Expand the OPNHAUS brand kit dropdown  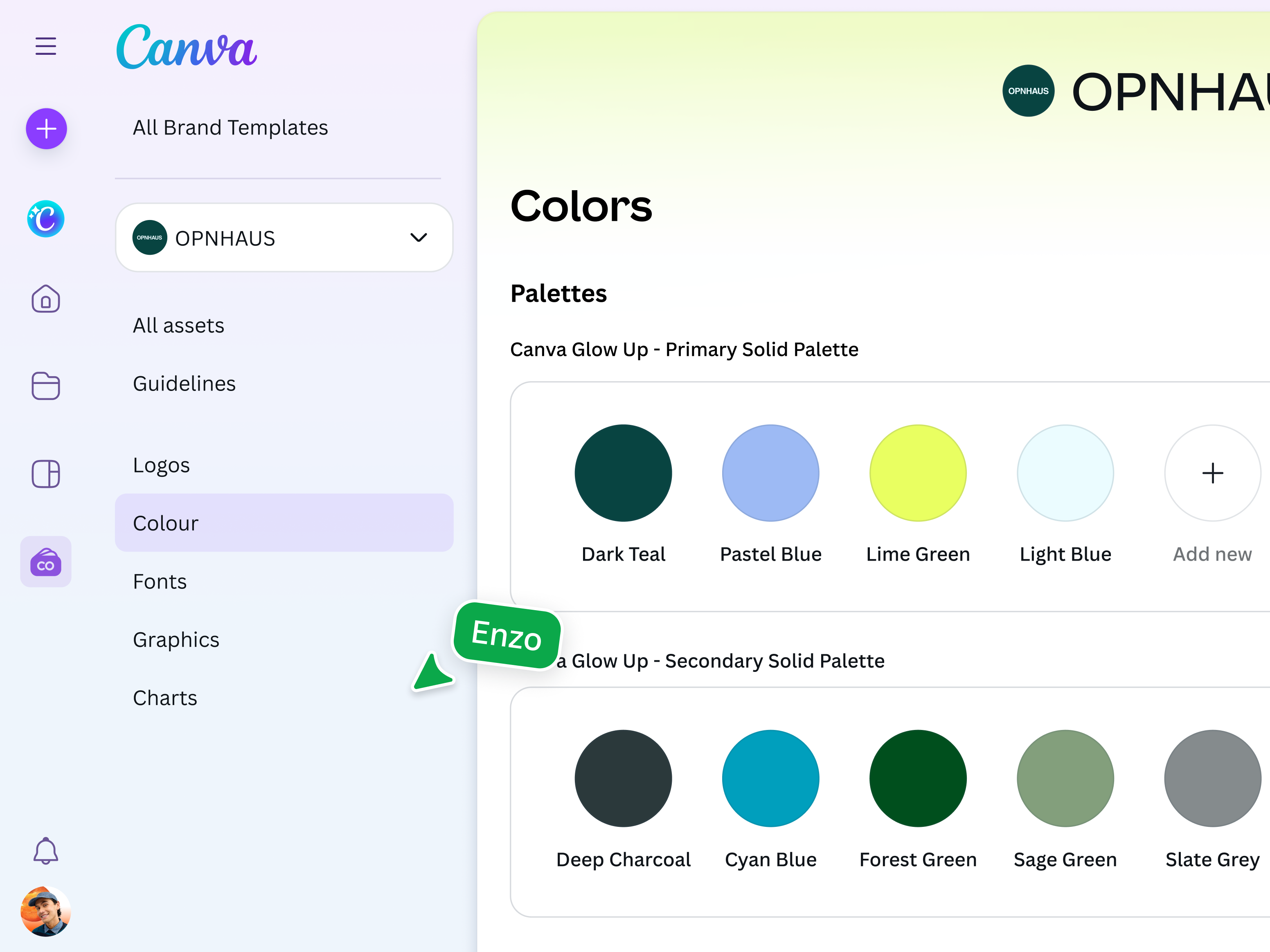[x=284, y=238]
